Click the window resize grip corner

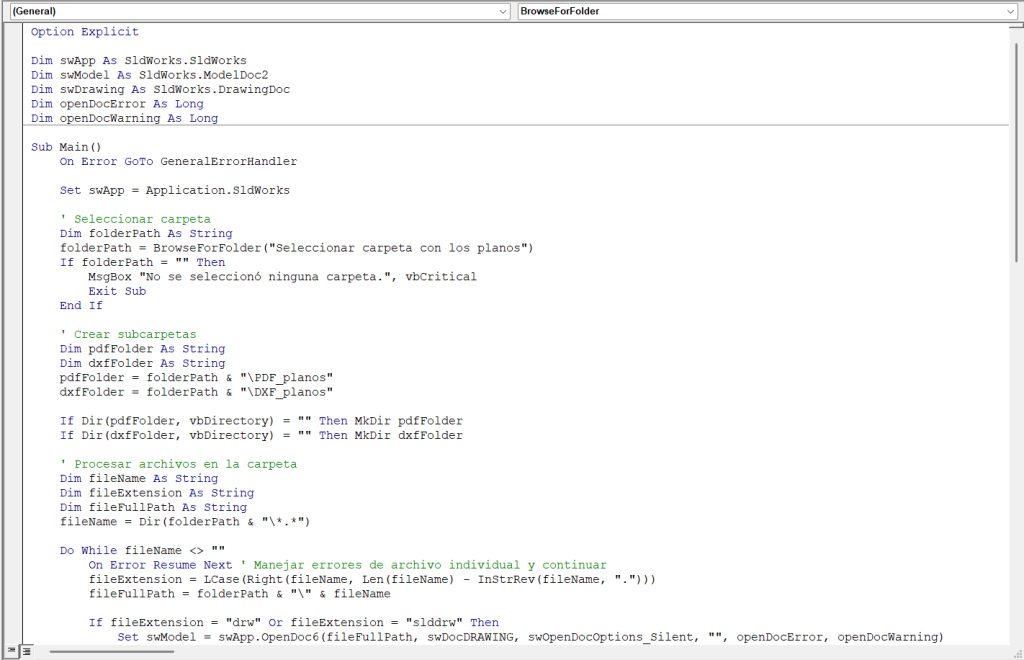(1017, 652)
